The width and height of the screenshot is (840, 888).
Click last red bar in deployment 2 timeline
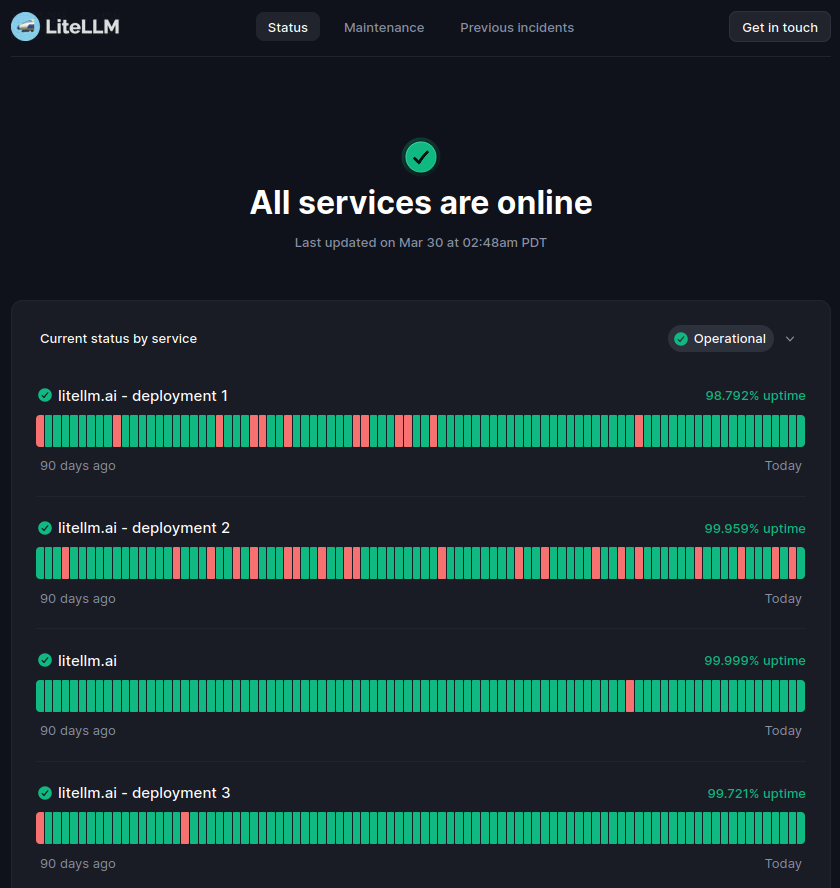tap(792, 563)
